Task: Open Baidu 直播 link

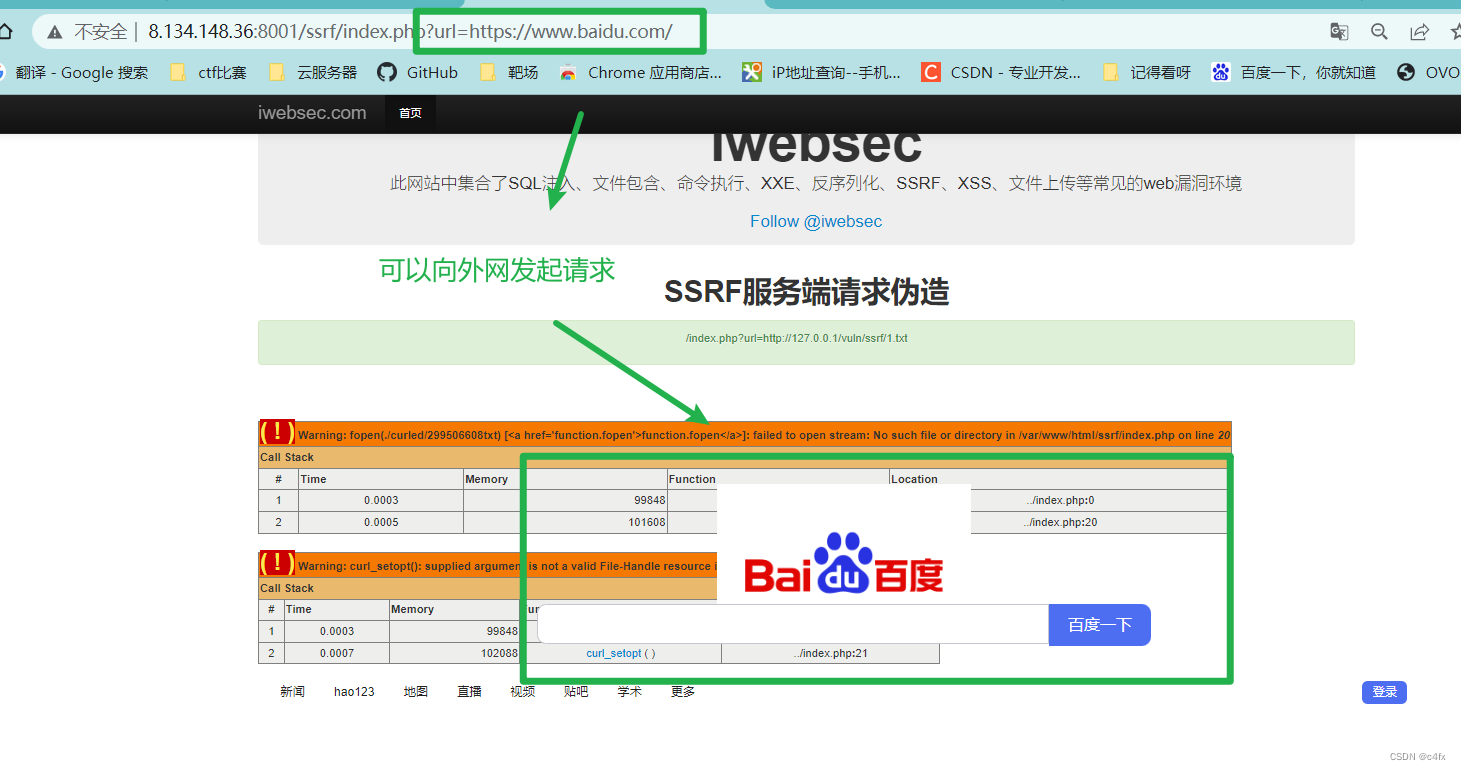Action: click(470, 692)
